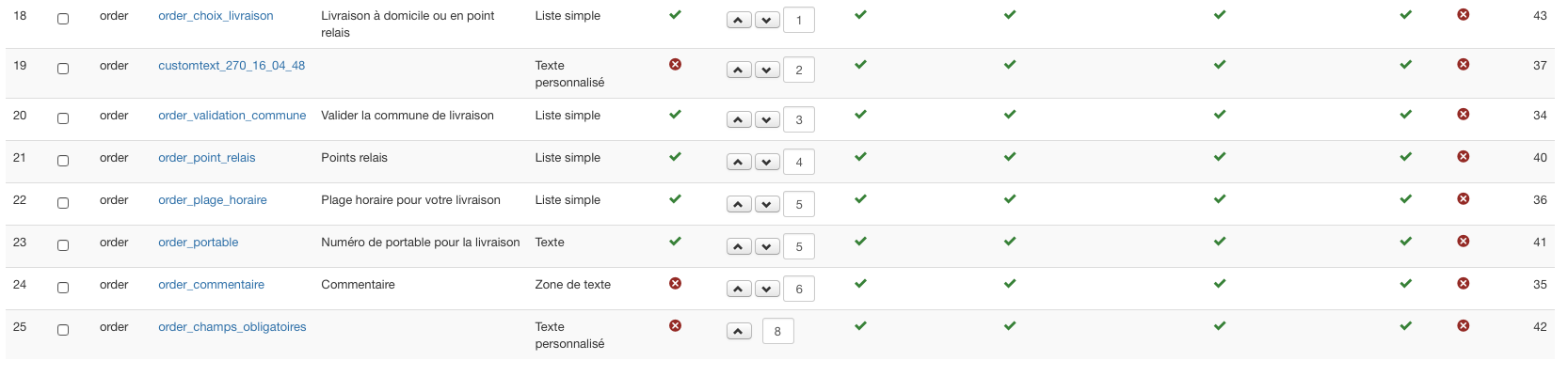
Task: Click the up arrow in order_champs_obligatoires row
Action: (739, 331)
